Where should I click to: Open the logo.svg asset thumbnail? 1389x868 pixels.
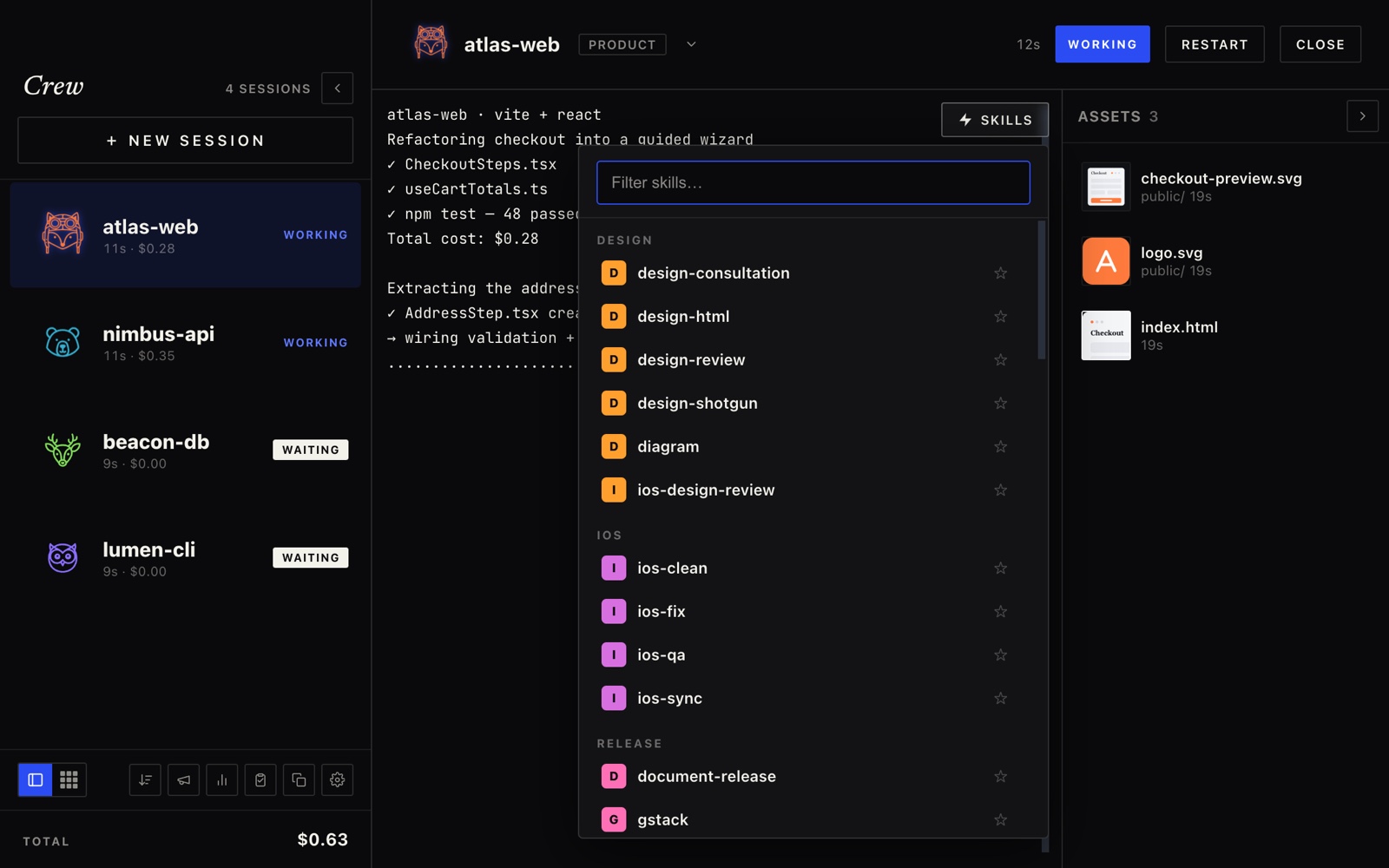pyautogui.click(x=1106, y=261)
